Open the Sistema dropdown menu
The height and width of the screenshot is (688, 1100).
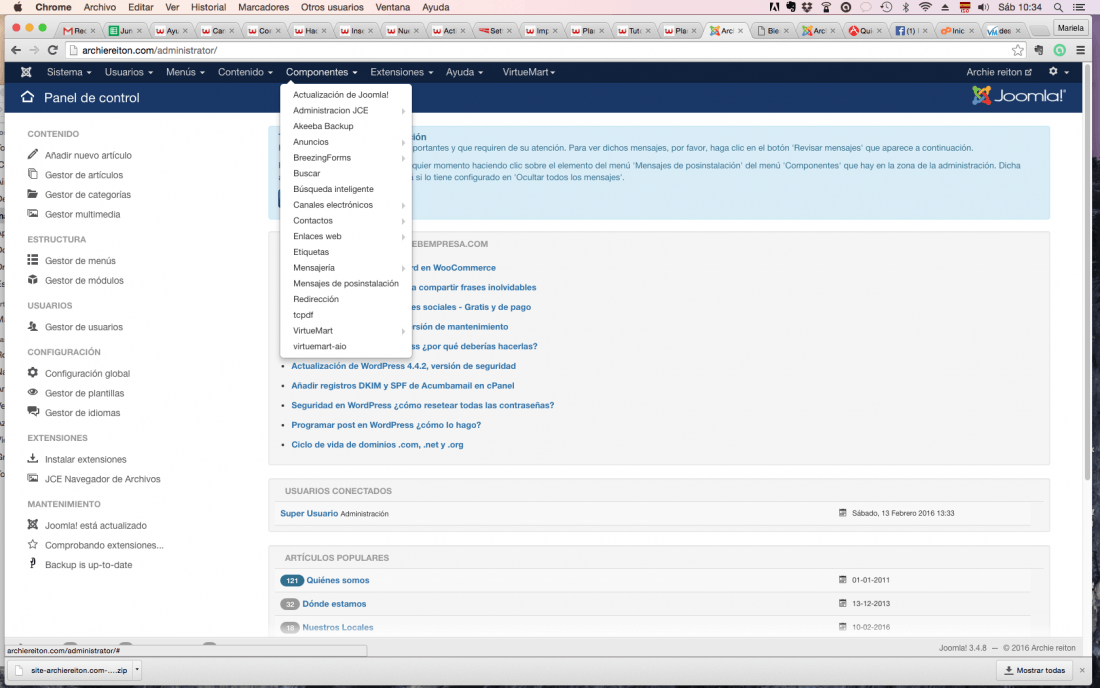(x=69, y=72)
